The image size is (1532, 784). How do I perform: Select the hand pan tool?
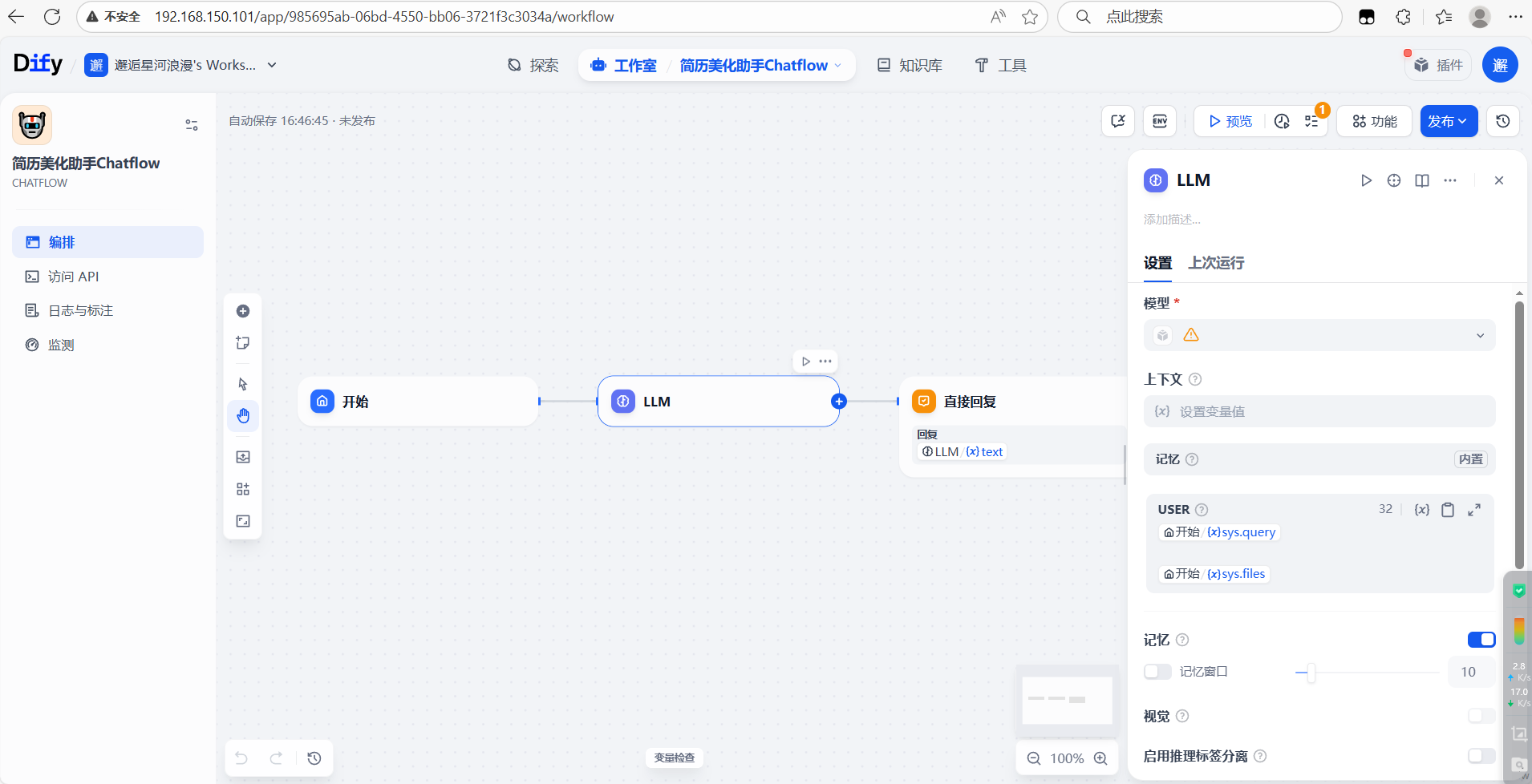243,415
